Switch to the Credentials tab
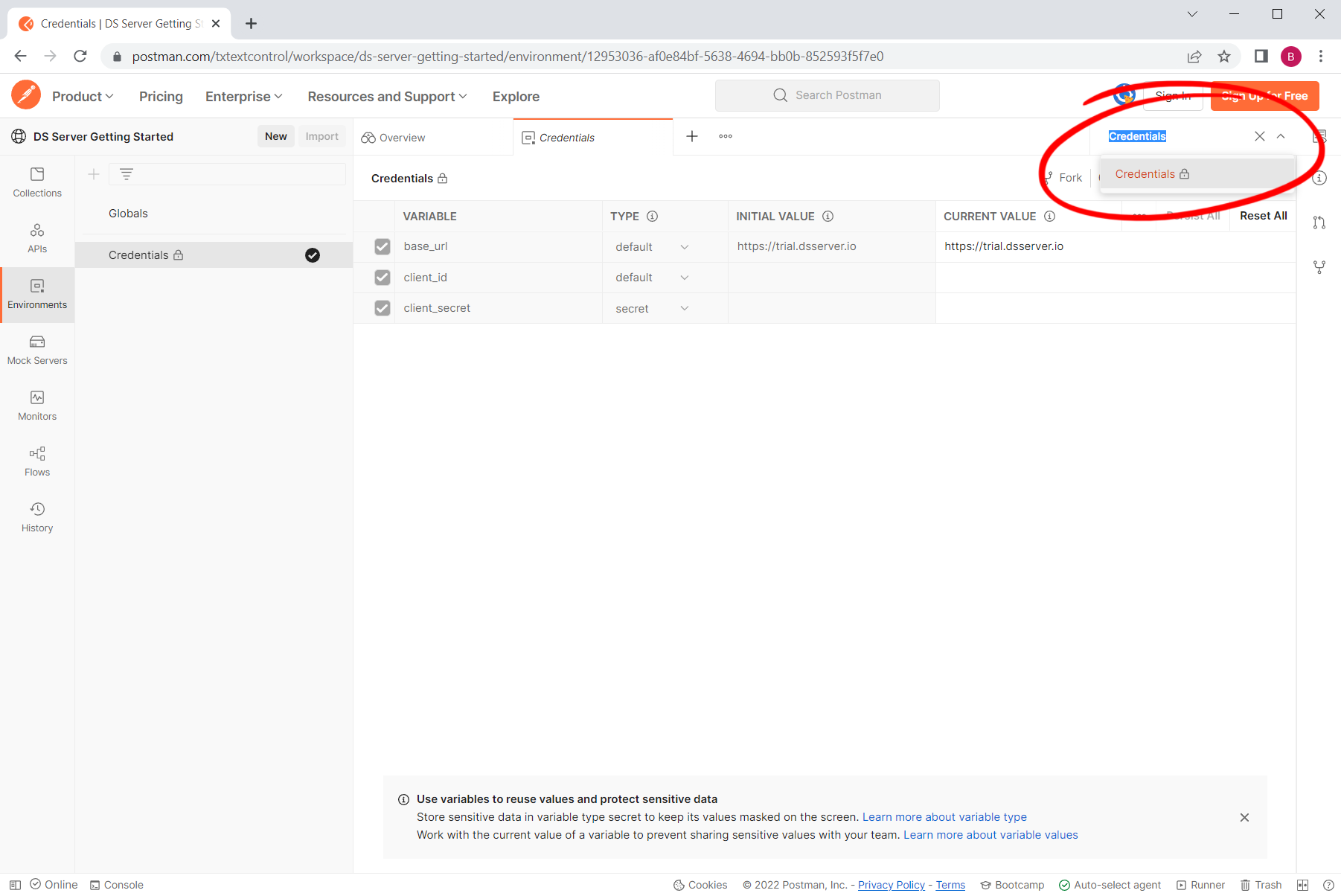Viewport: 1341px width, 896px height. [593, 138]
